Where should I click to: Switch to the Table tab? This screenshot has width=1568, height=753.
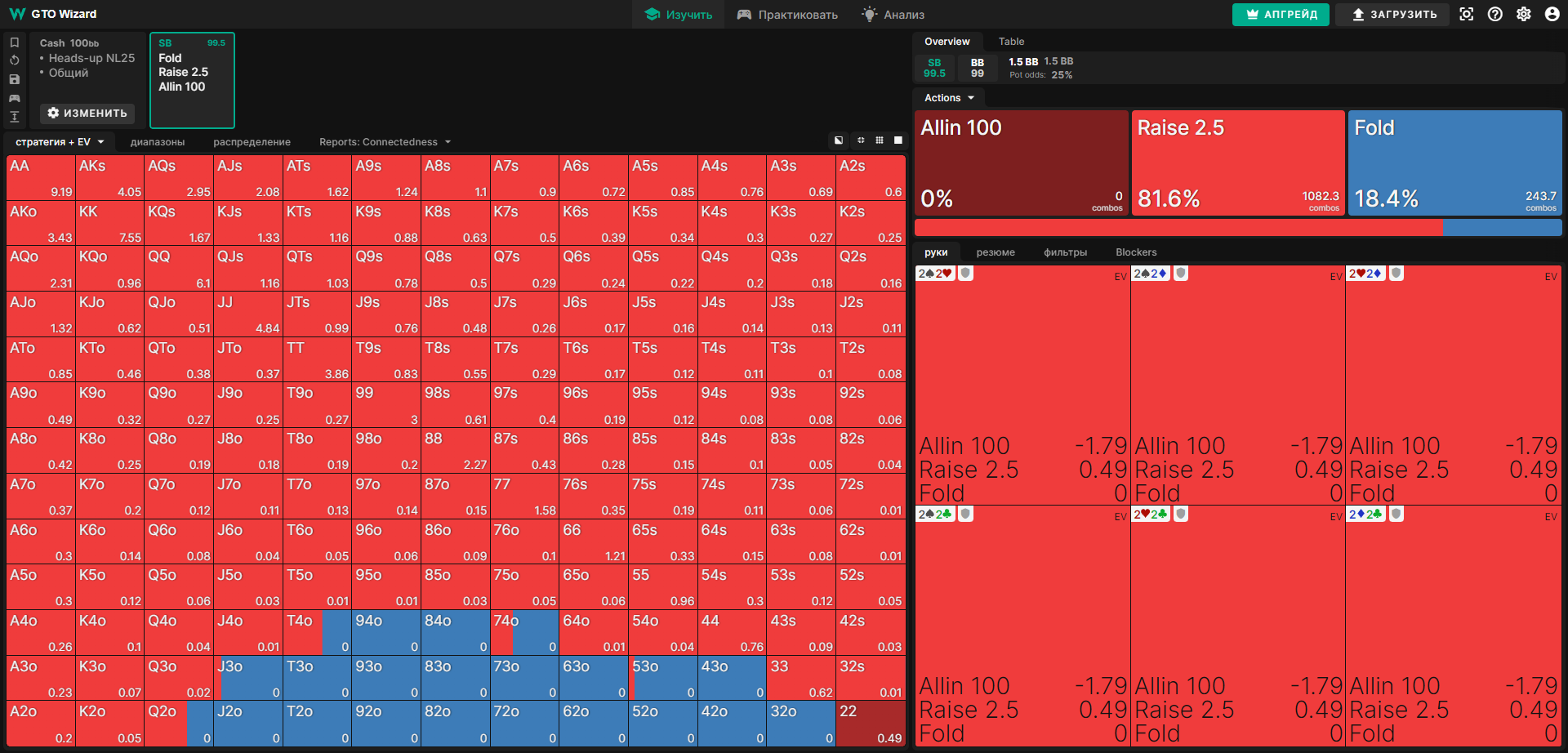tap(1011, 42)
